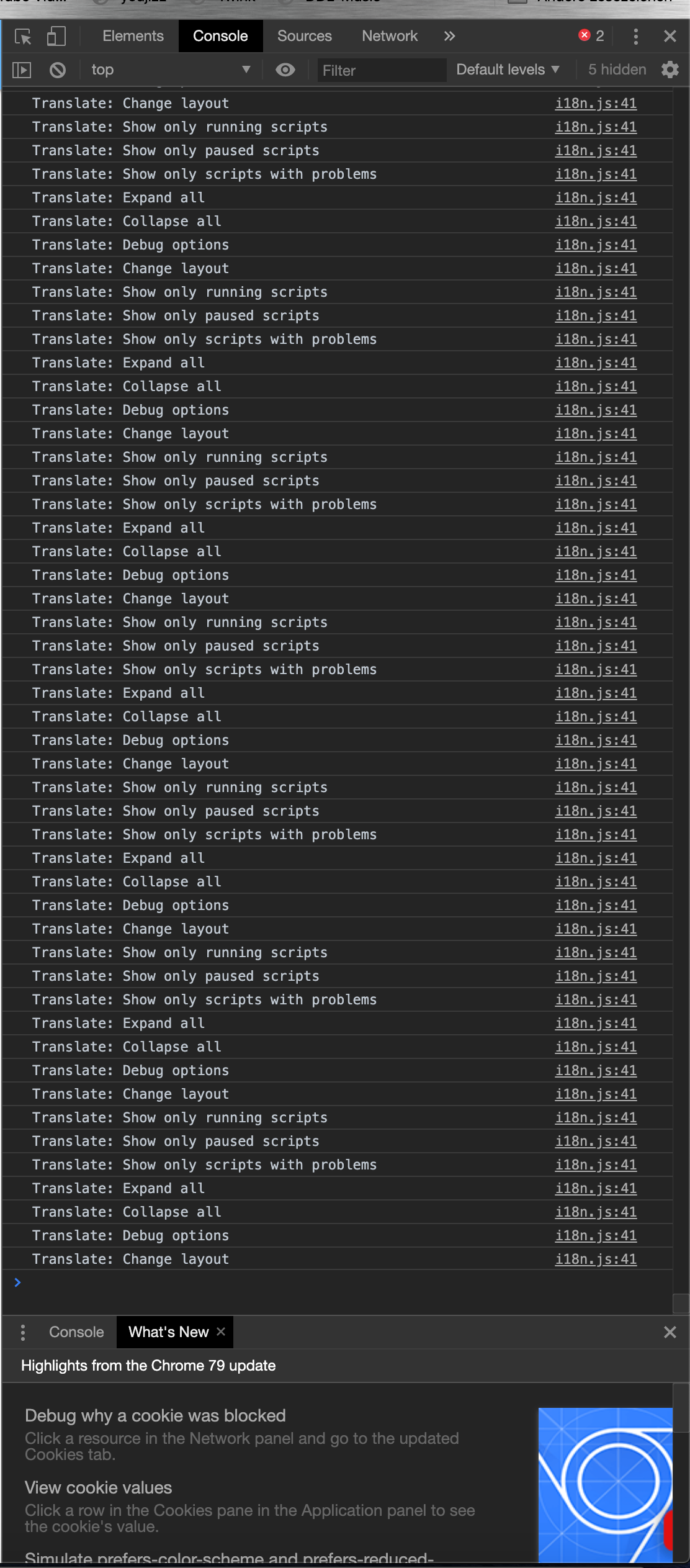Expand the Default levels dropdown
The width and height of the screenshot is (690, 1568).
pyautogui.click(x=508, y=70)
